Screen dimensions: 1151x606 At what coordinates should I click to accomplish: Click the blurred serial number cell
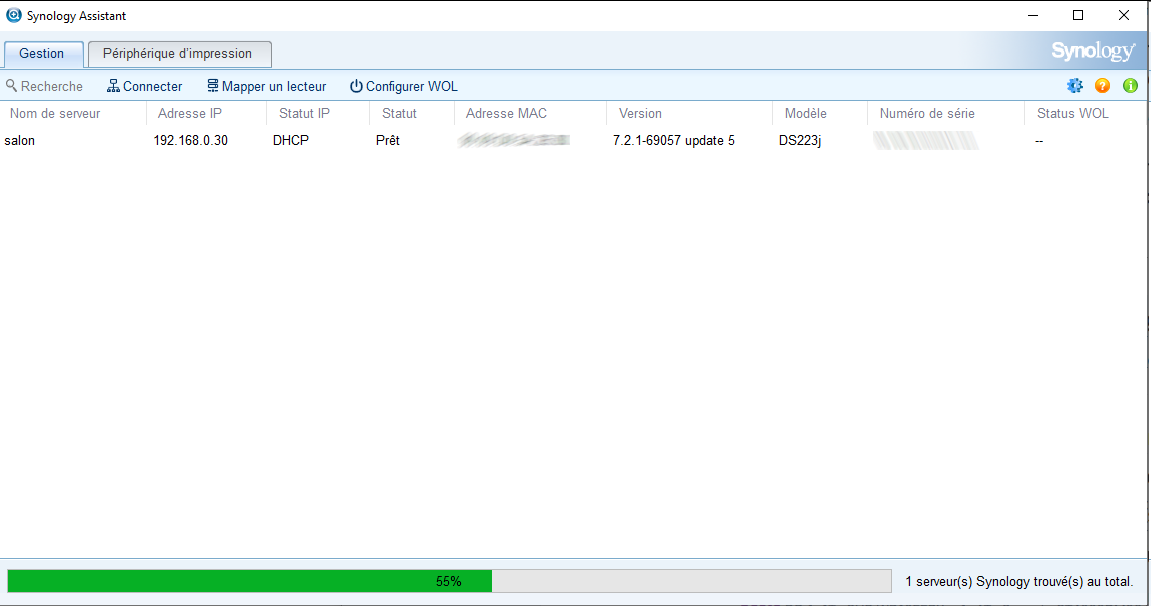point(926,140)
